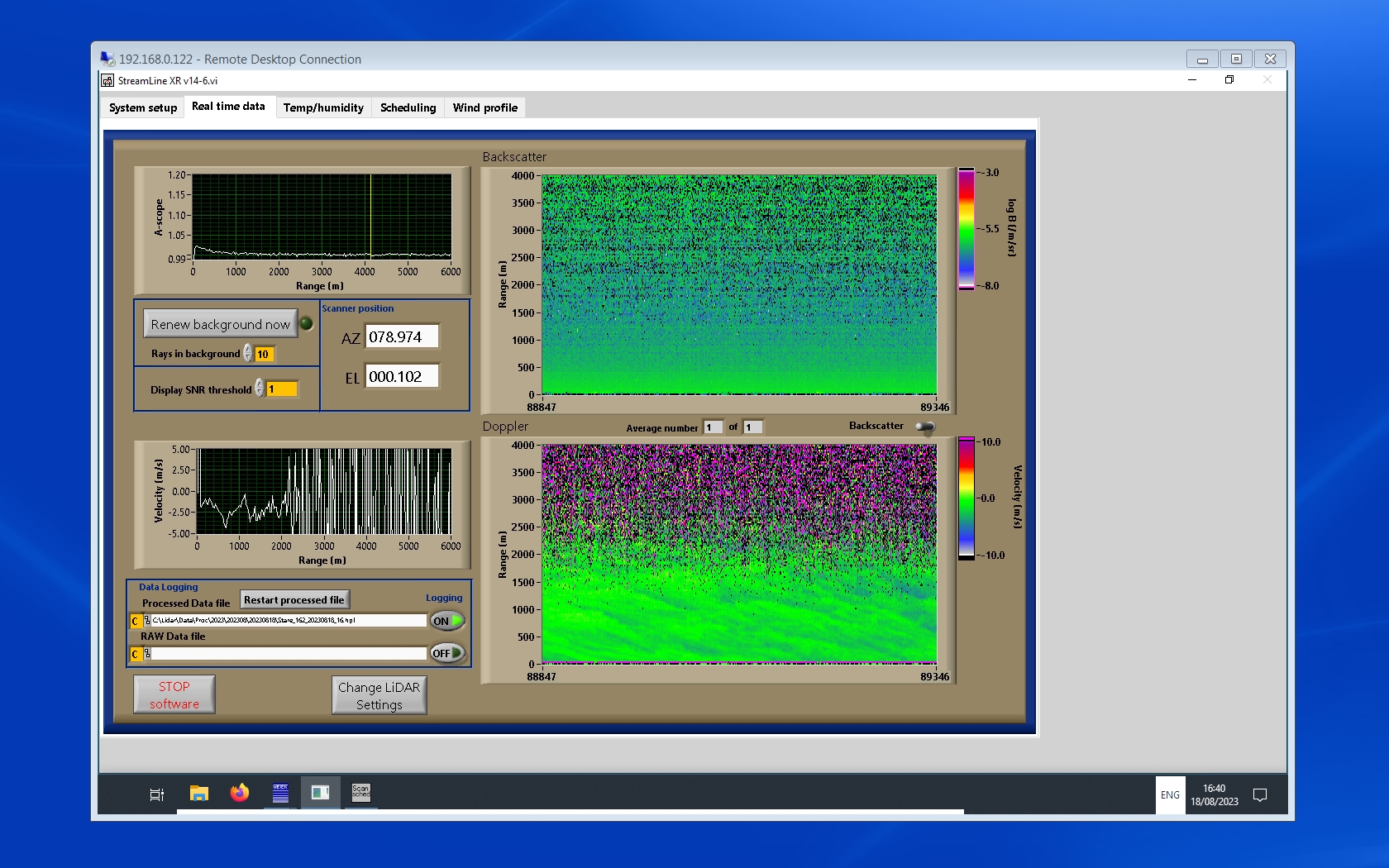Flip the Backscatter switch above Doppler plot

(x=925, y=427)
